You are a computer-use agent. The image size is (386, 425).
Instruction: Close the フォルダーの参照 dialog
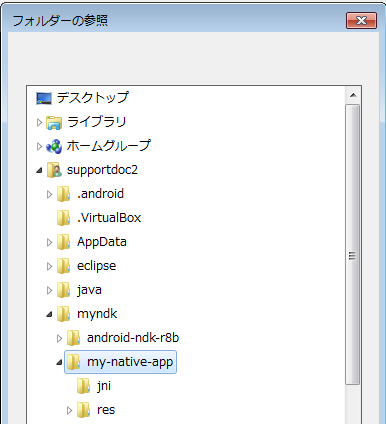[x=361, y=21]
